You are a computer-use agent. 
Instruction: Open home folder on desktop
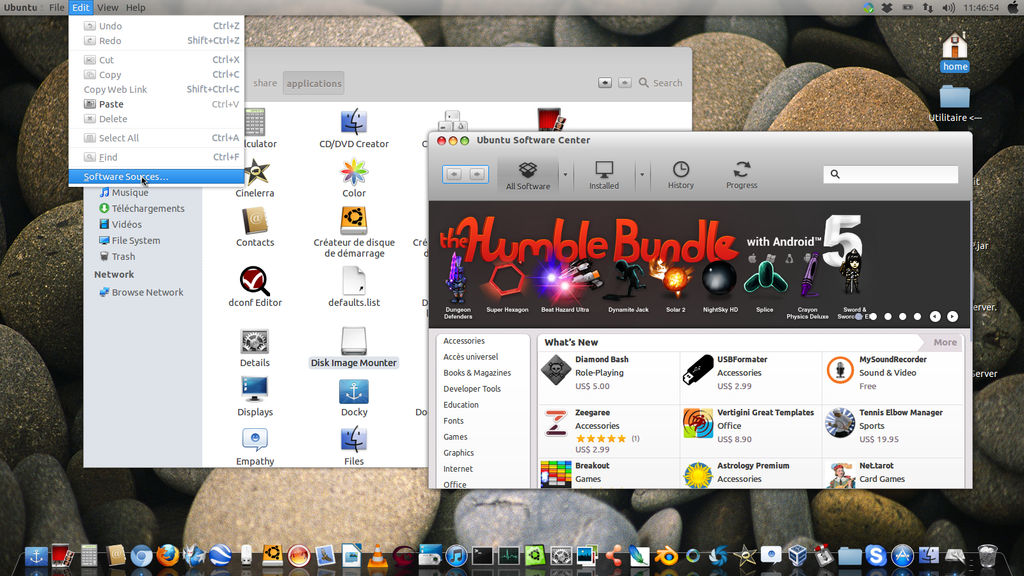click(x=955, y=52)
